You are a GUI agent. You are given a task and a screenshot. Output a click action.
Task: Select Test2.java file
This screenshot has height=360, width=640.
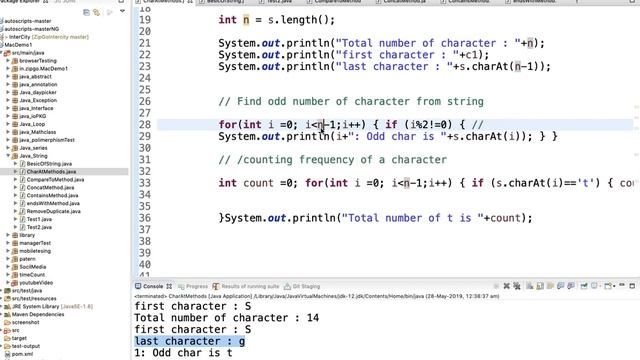pyautogui.click(x=39, y=227)
